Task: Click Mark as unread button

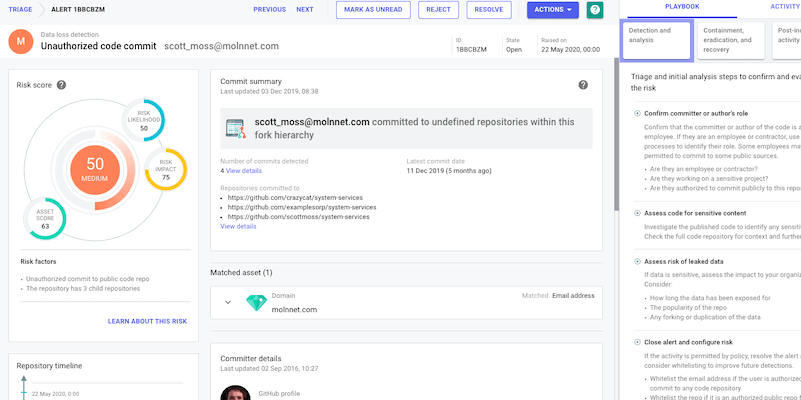Action: coord(373,10)
